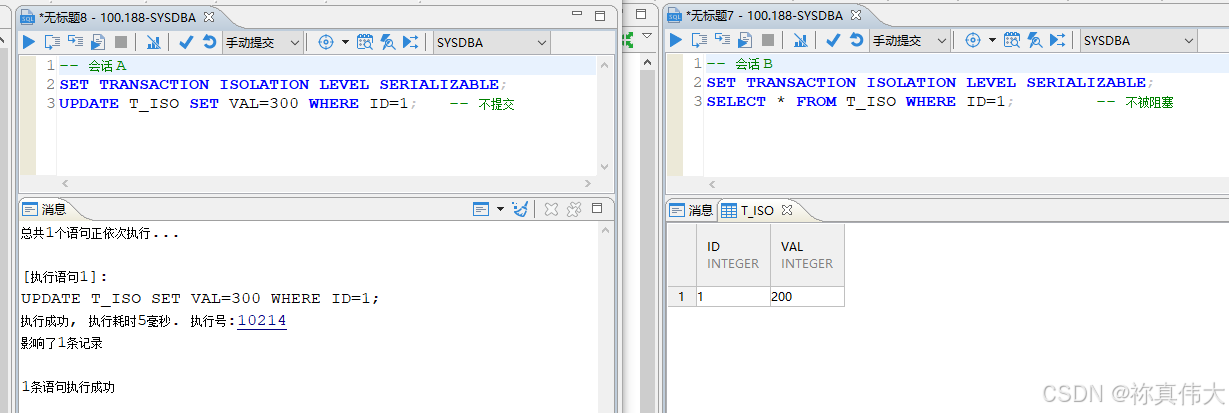This screenshot has width=1229, height=413.
Task: Click the green icon left of 无标题7 toolbar
Action: [x=628, y=38]
